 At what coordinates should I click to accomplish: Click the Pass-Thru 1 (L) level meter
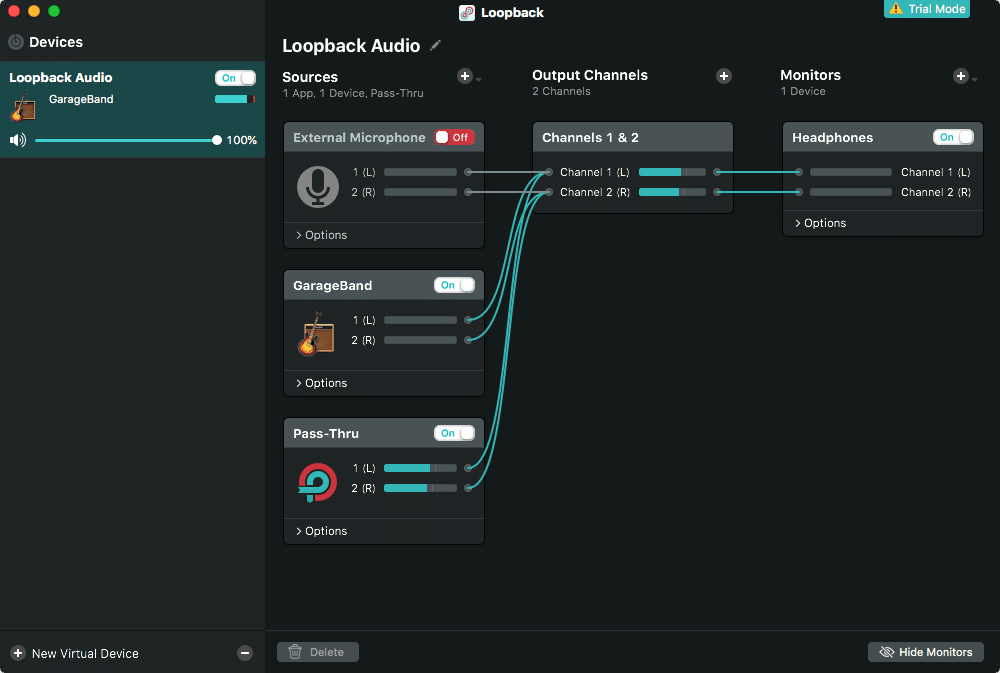[420, 468]
